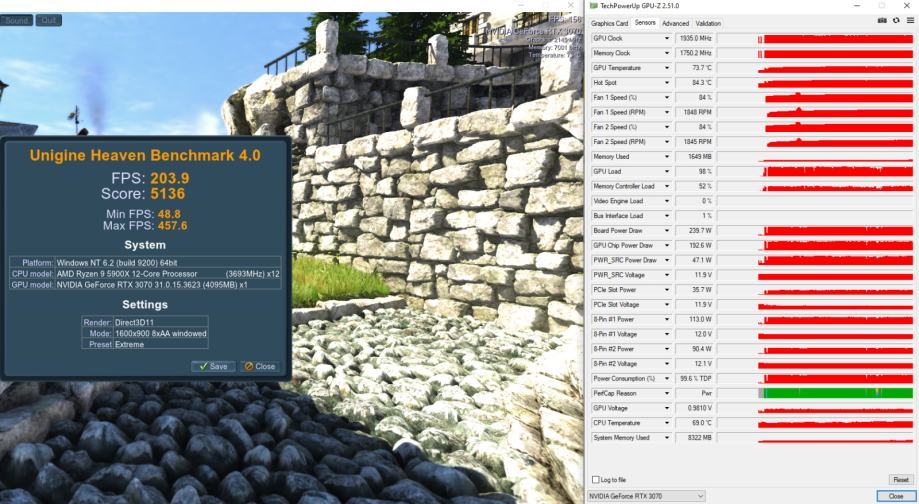The image size is (919, 504).
Task: Open the Fan 2 Speed (RPM) dropdown
Action: click(666, 142)
